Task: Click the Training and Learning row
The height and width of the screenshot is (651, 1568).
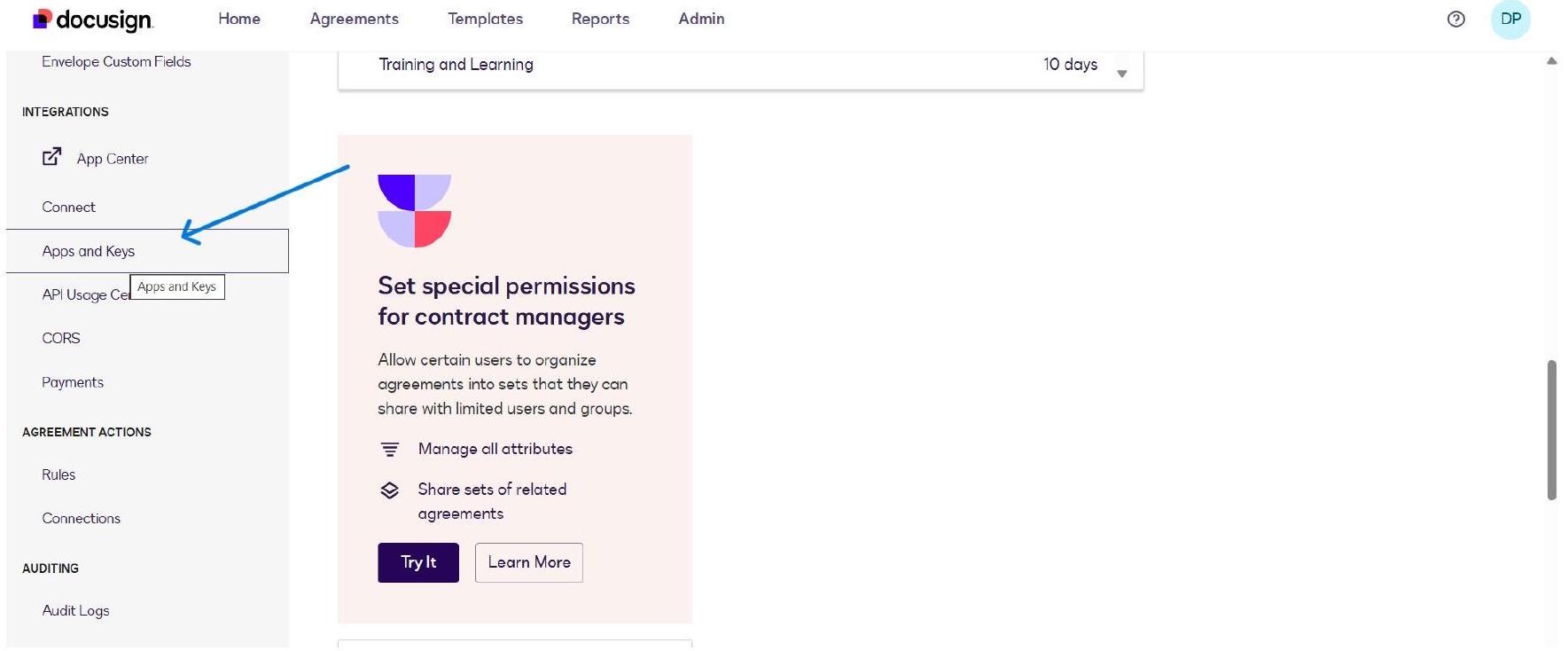Action: click(740, 66)
